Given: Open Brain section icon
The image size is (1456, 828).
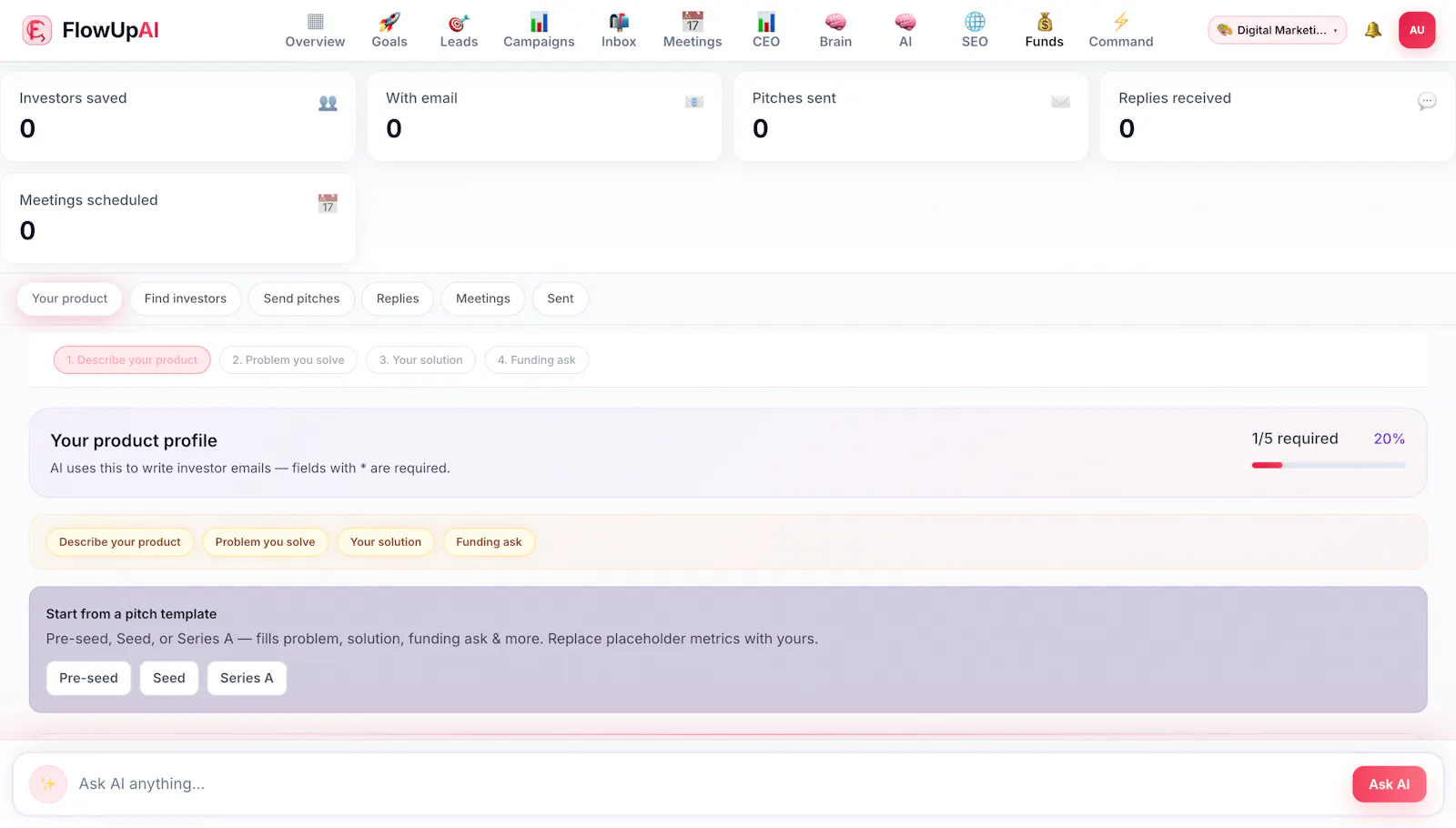Looking at the screenshot, I should (x=835, y=22).
